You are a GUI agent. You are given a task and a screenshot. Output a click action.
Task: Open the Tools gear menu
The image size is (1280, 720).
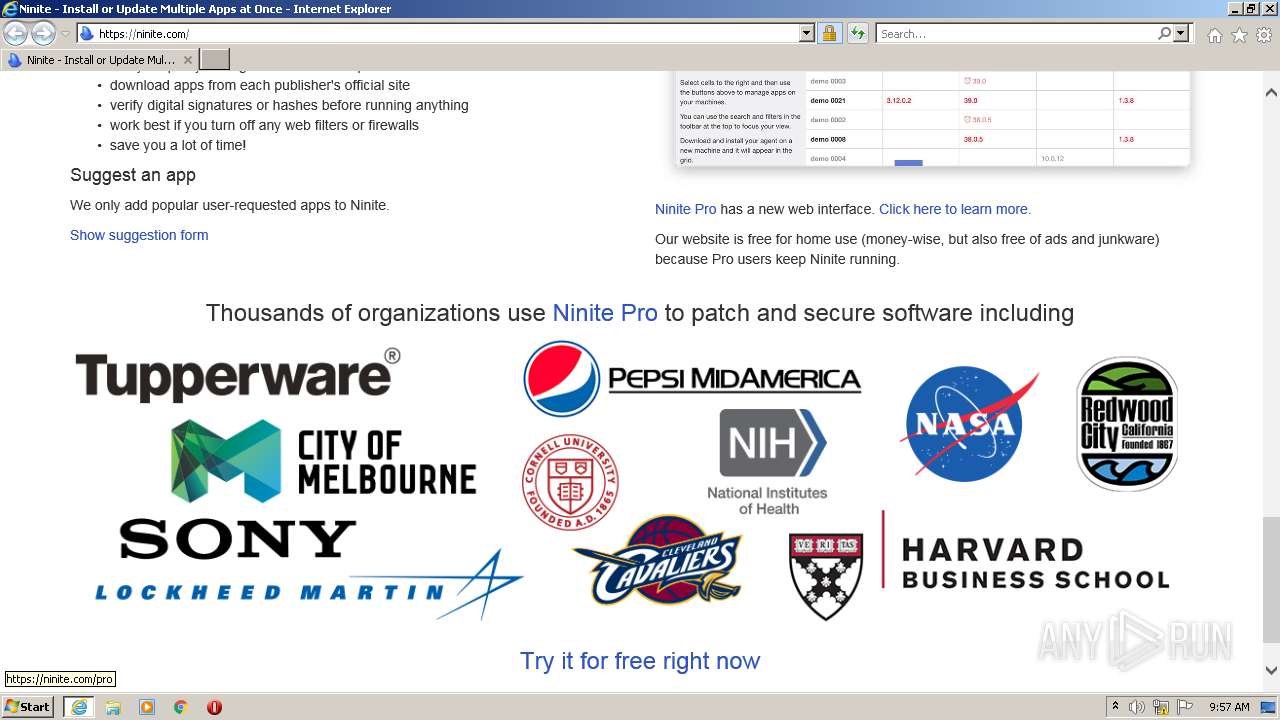[1264, 35]
